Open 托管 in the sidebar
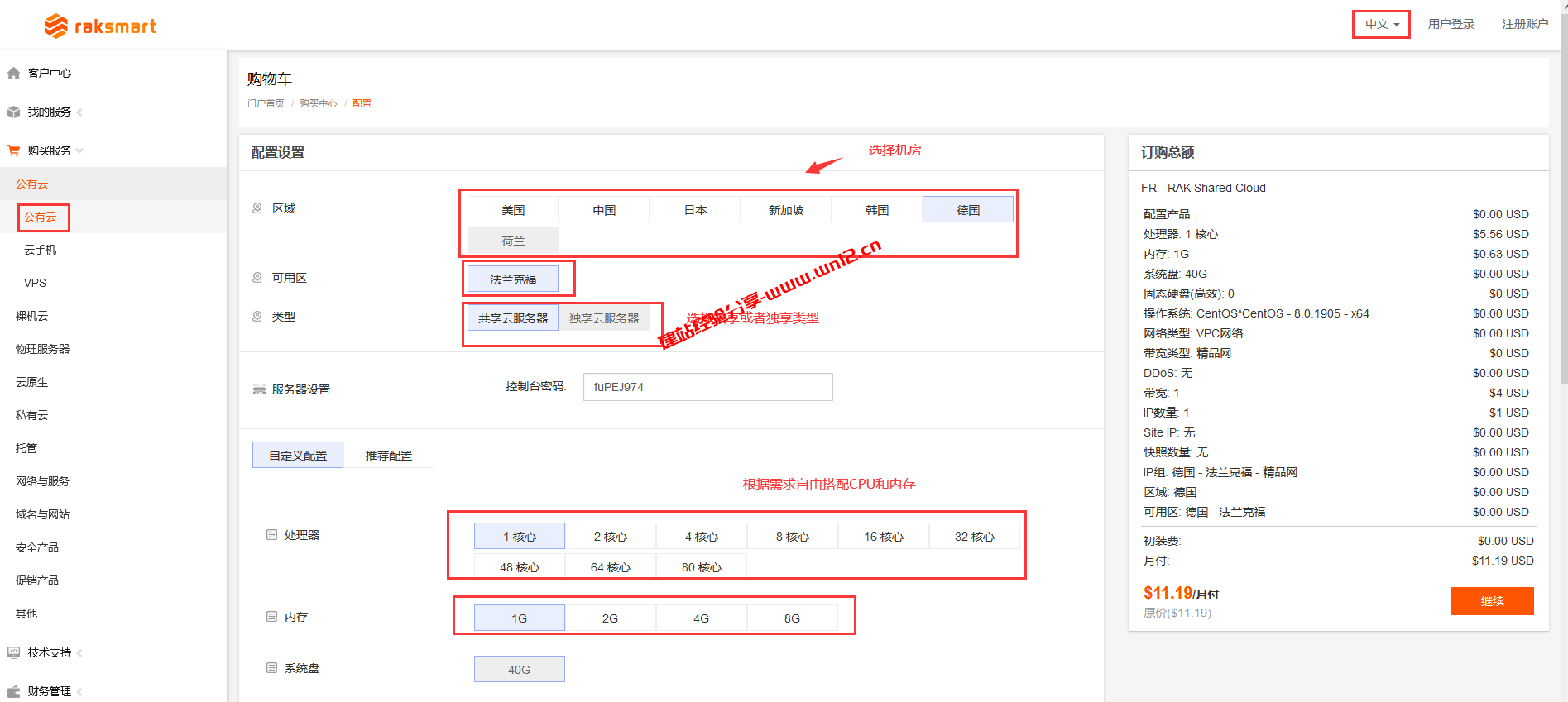Screen dimensions: 1568x702 coord(26,448)
